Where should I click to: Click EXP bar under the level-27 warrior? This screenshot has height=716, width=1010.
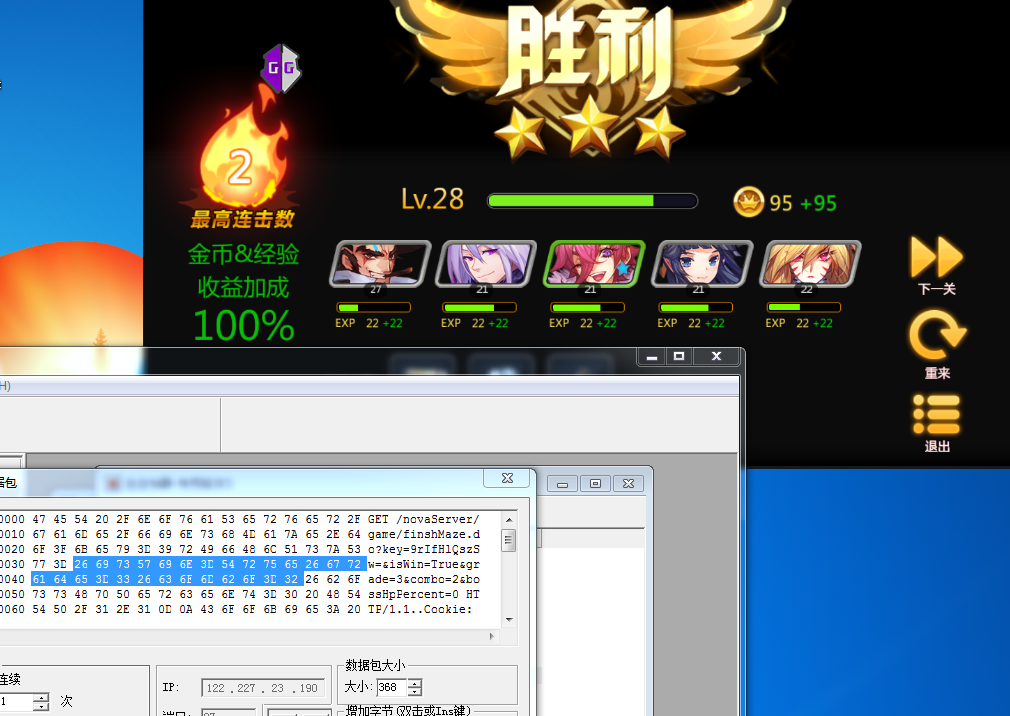pyautogui.click(x=374, y=308)
